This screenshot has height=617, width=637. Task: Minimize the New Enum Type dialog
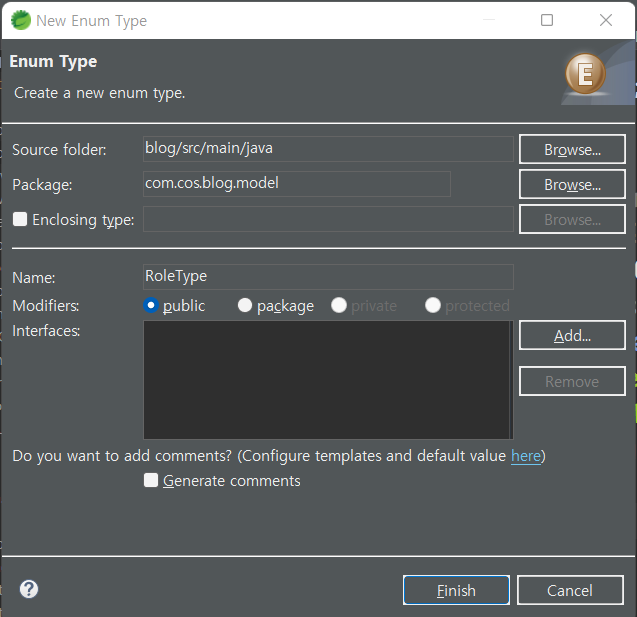[x=489, y=20]
